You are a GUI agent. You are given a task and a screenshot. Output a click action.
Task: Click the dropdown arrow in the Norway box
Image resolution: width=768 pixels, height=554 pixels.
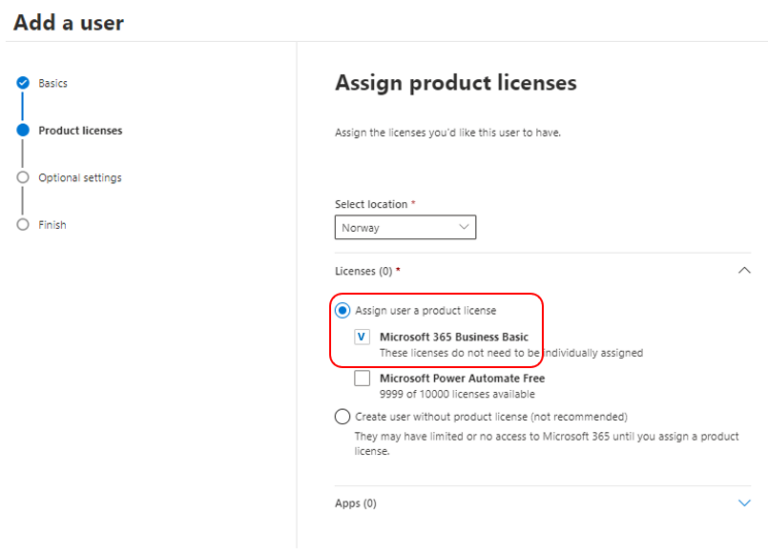coord(463,227)
